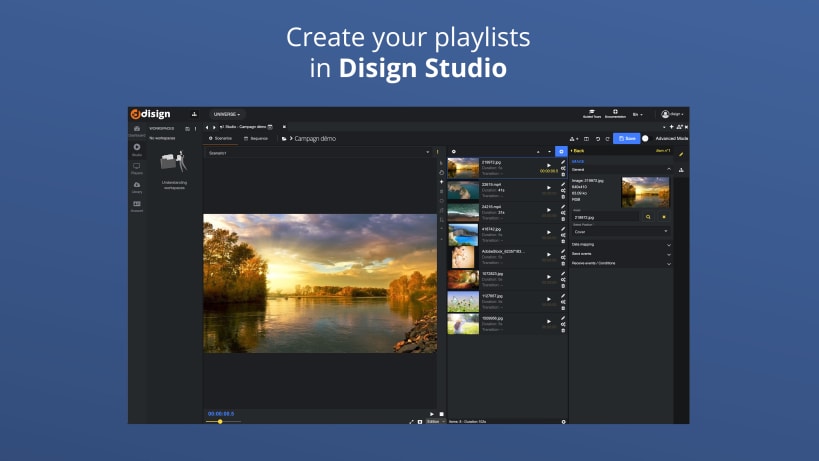The height and width of the screenshot is (461, 819).
Task: Switch to the Scenarios tab
Action: pyautogui.click(x=220, y=138)
